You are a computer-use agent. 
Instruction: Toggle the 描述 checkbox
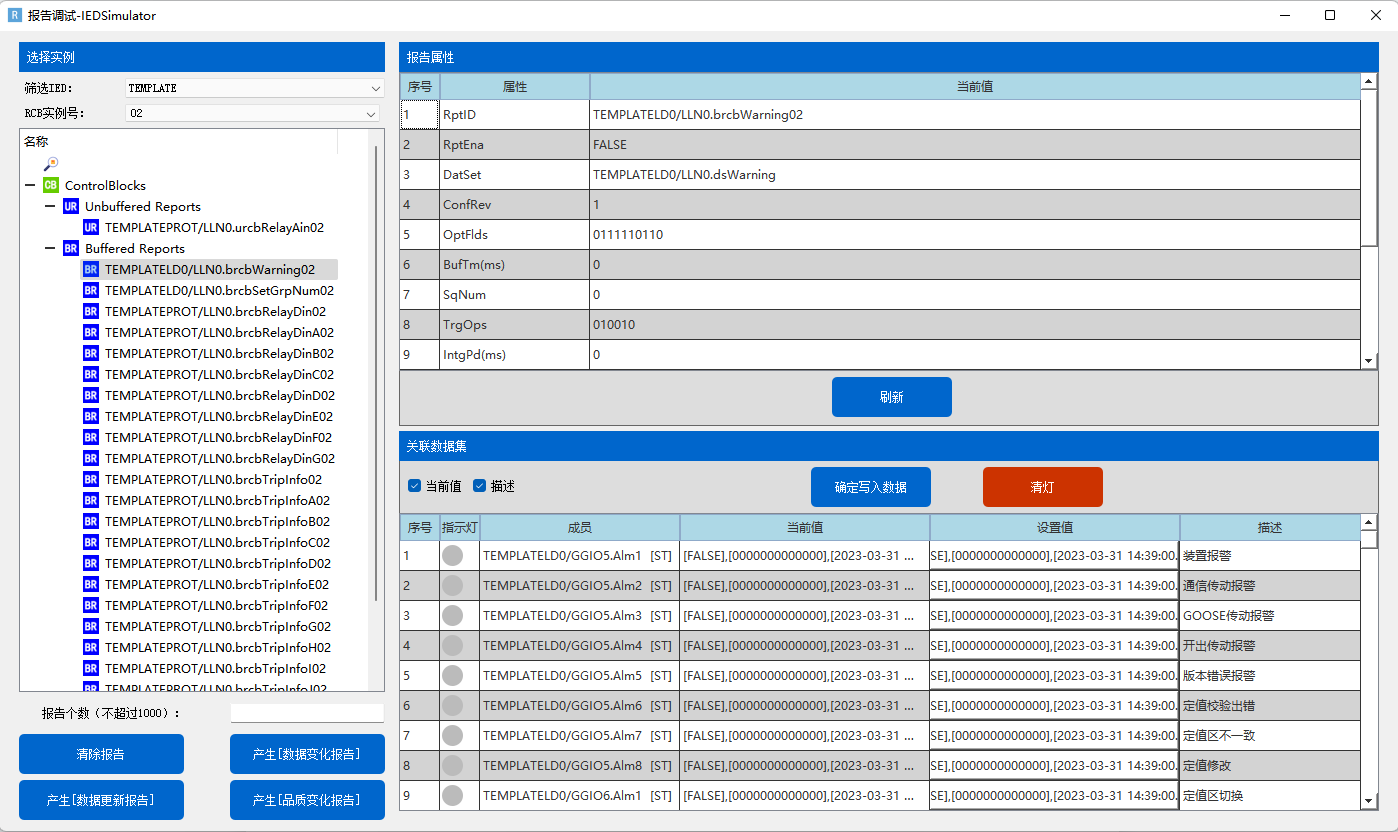(479, 486)
